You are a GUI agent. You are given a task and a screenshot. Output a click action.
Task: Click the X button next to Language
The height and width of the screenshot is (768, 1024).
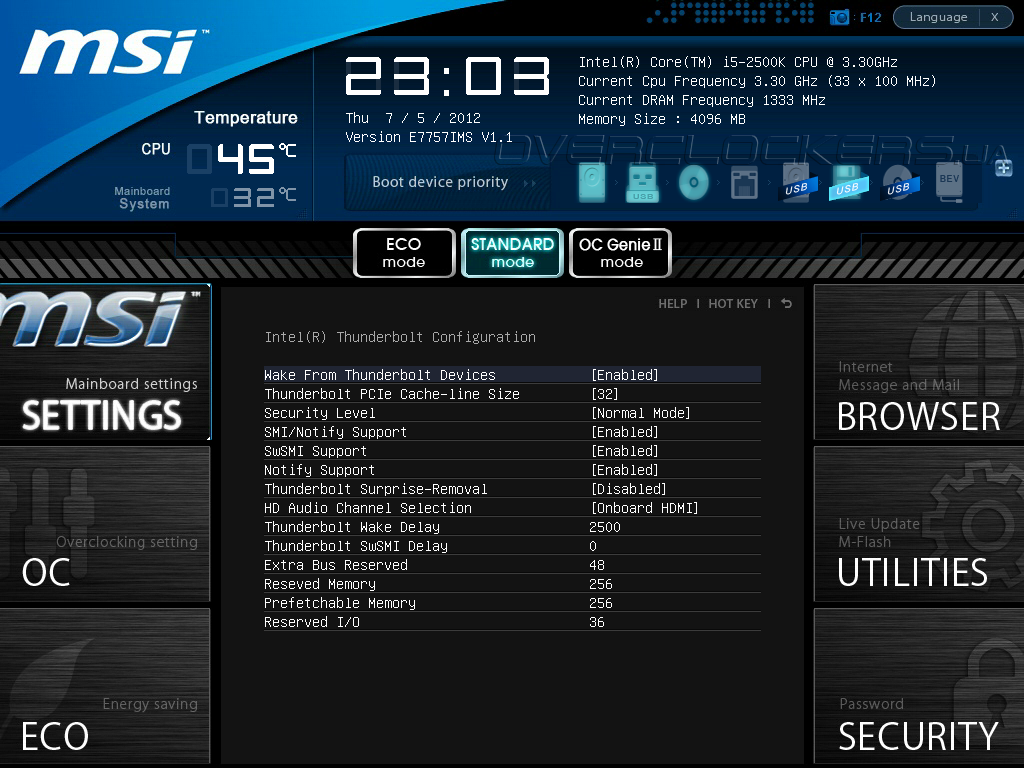[995, 17]
